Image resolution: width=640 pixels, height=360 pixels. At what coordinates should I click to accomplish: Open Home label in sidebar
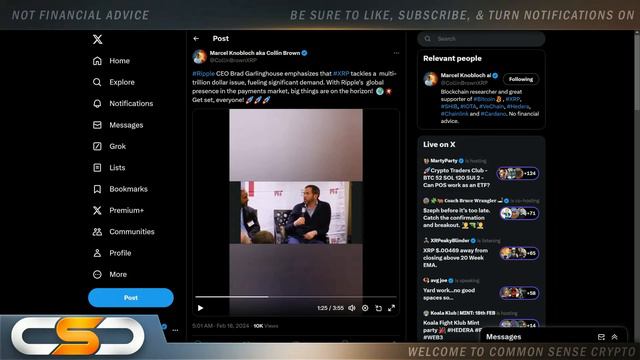119,61
